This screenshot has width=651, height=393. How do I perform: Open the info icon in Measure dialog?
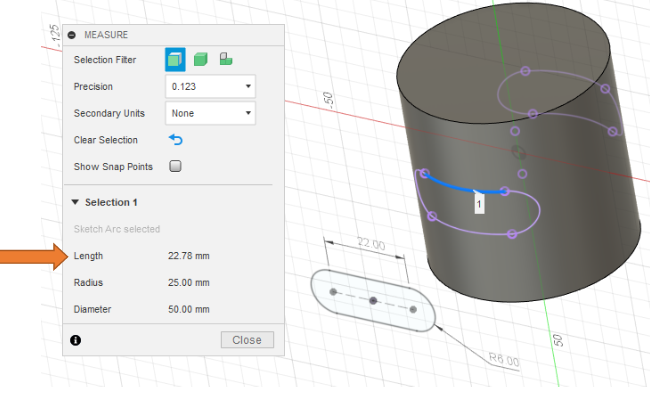tap(75, 340)
